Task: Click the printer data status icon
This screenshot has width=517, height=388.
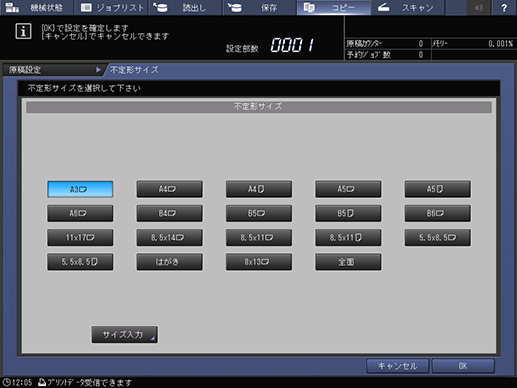Action: (42, 382)
